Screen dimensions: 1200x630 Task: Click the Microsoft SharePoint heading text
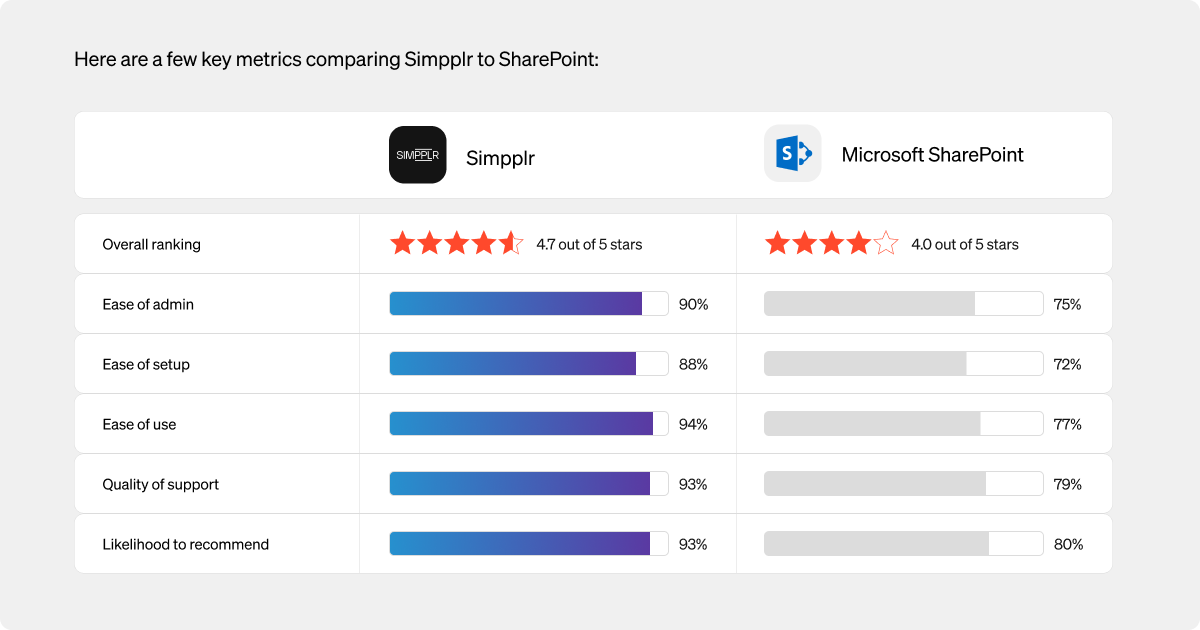pyautogui.click(x=933, y=155)
